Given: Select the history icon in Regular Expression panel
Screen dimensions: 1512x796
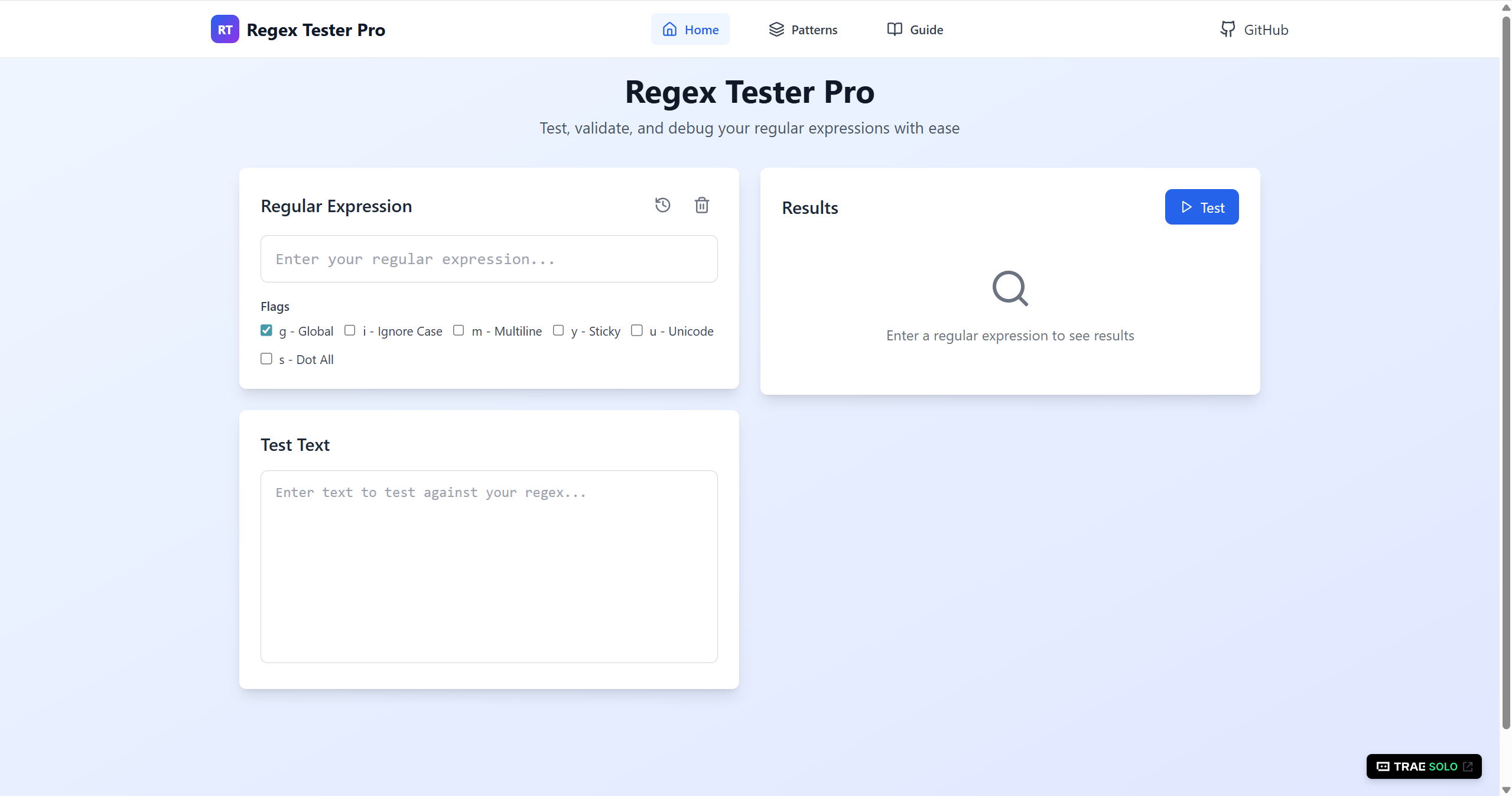Looking at the screenshot, I should tap(662, 205).
